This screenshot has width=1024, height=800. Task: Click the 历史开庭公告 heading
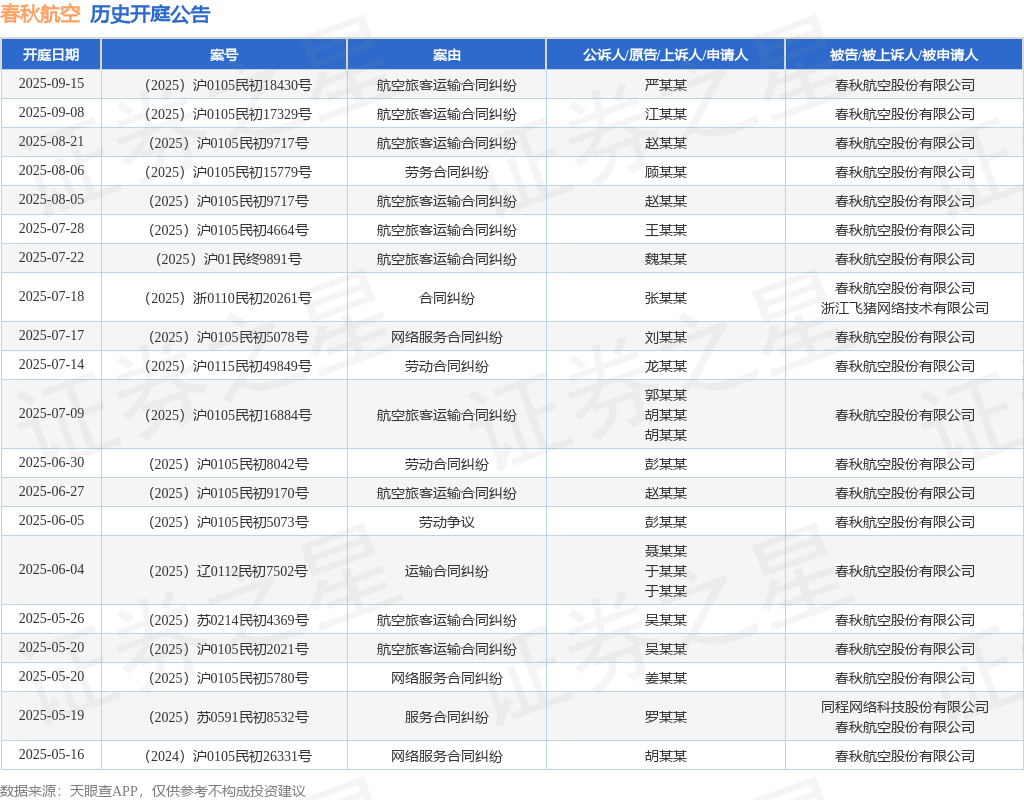[150, 14]
